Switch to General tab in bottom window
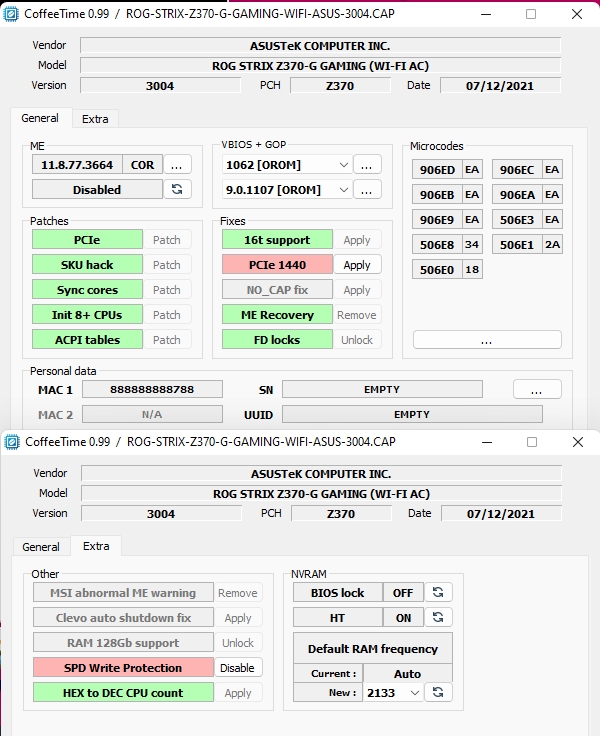Viewport: 600px width, 736px height. [x=41, y=547]
